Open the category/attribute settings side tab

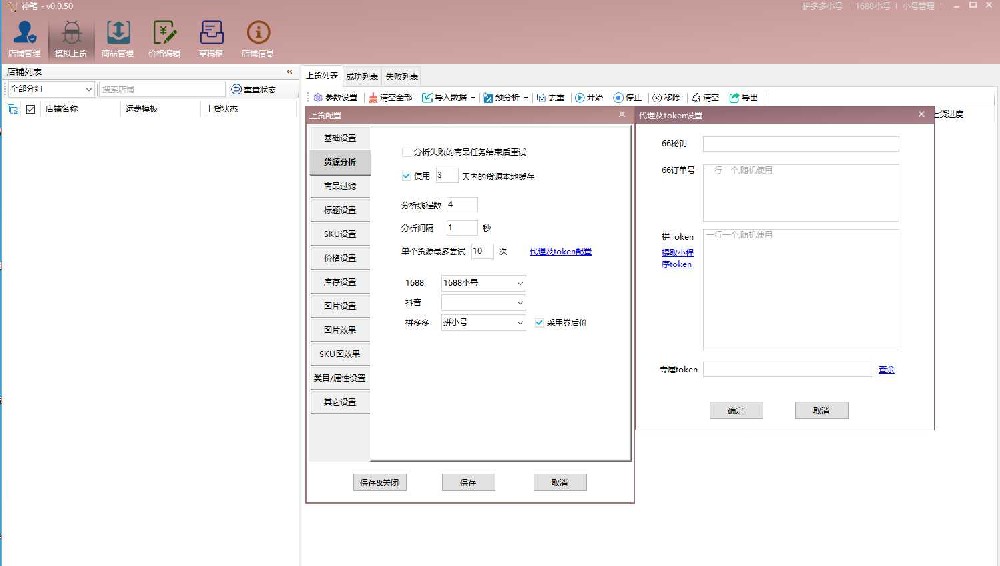click(x=340, y=378)
